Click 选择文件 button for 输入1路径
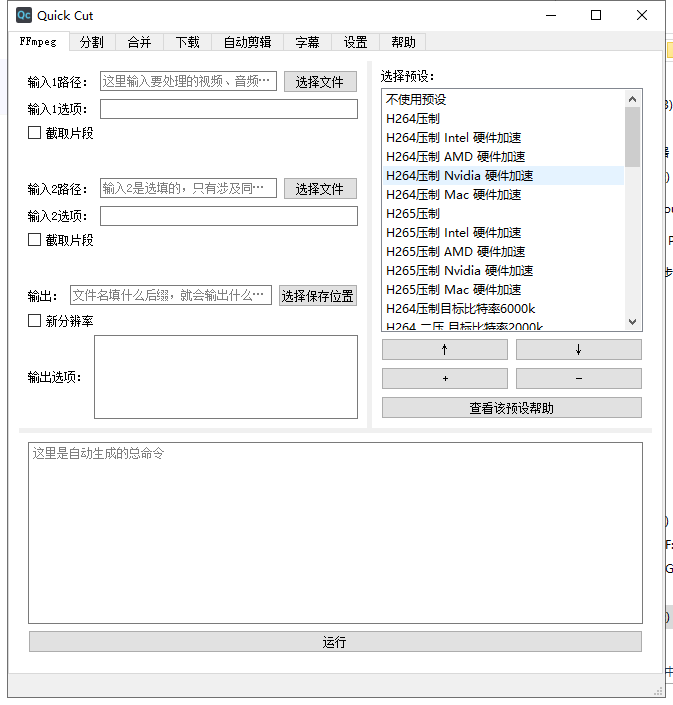The width and height of the screenshot is (673, 705). pos(320,82)
